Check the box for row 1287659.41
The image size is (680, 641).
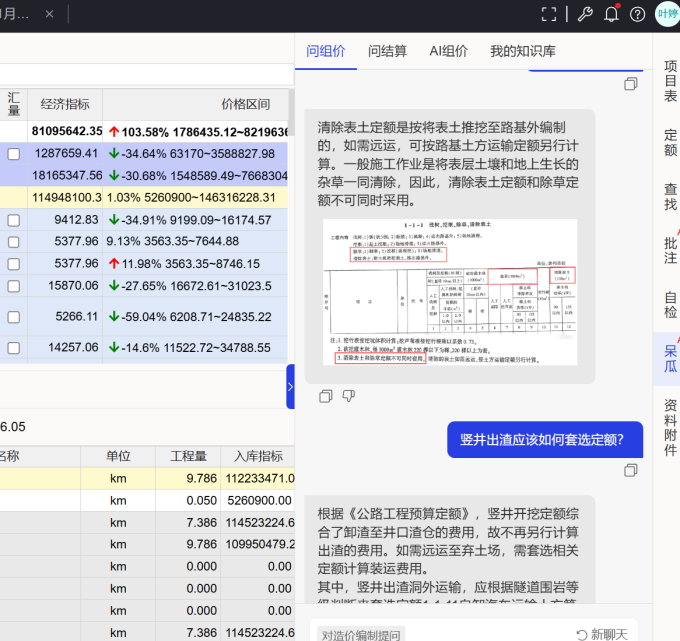pyautogui.click(x=14, y=154)
